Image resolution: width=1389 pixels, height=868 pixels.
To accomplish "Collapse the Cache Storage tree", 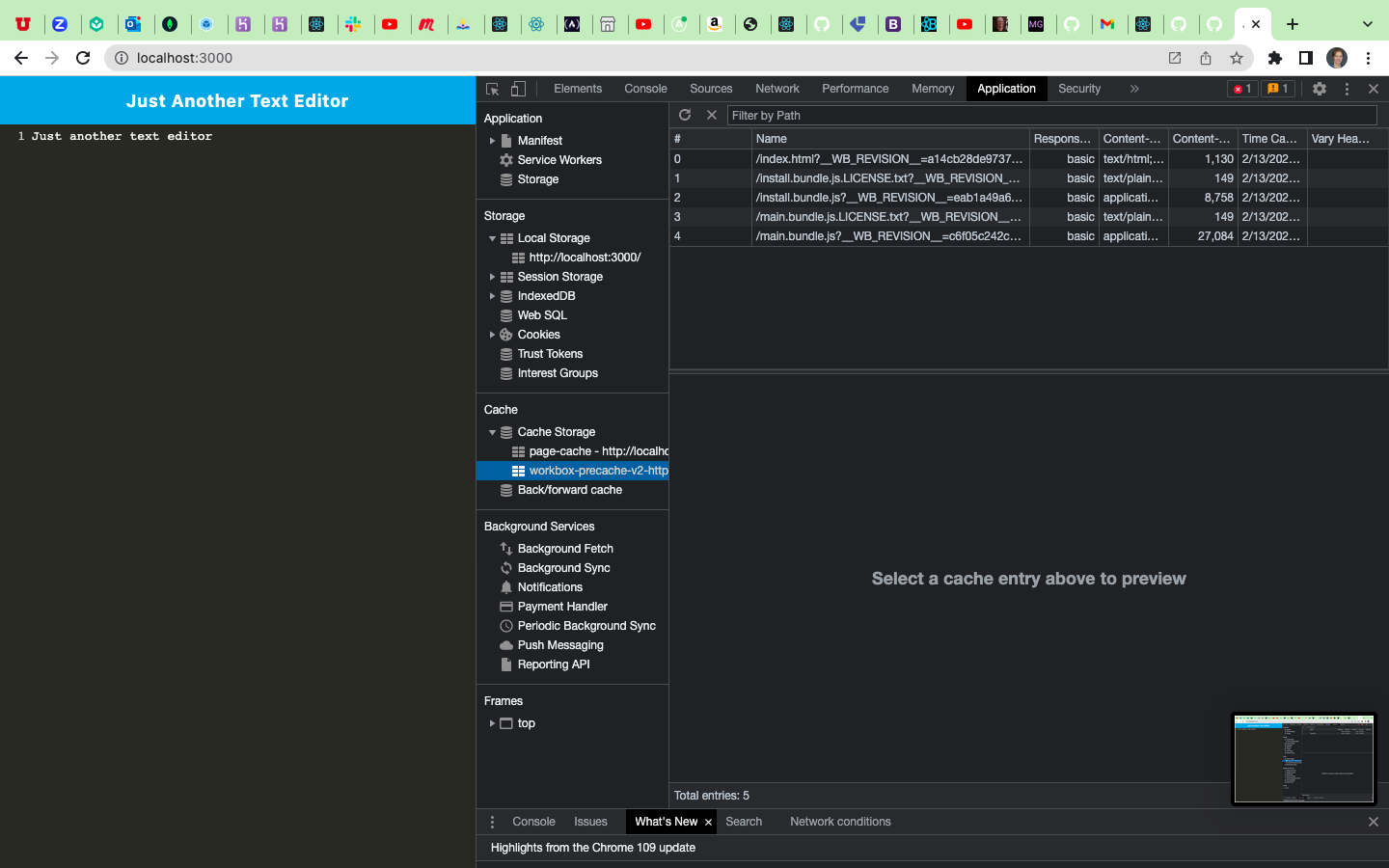I will (492, 432).
